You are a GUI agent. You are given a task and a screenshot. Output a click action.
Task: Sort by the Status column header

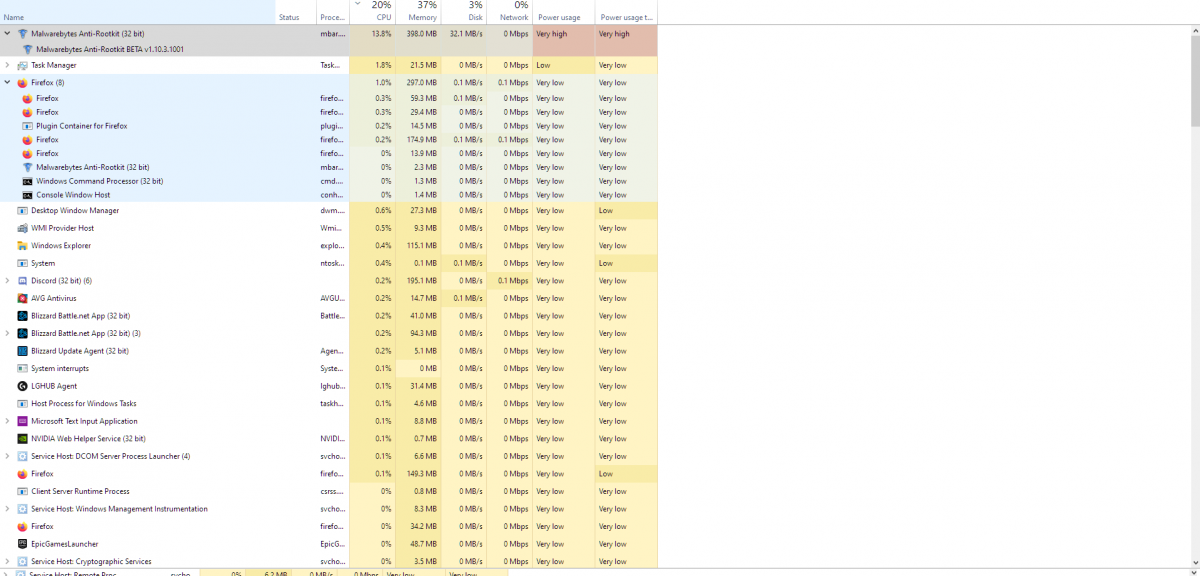click(x=297, y=13)
